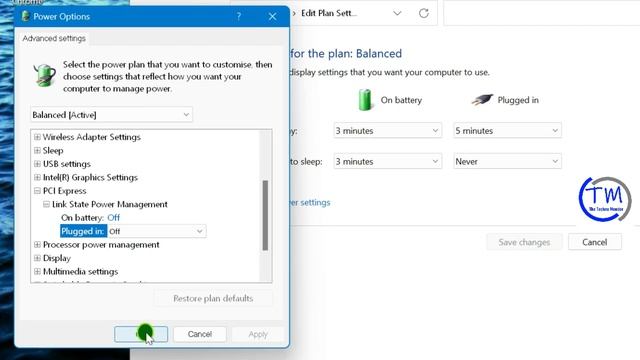Click the power plug icon beside Plugged in

(x=482, y=99)
